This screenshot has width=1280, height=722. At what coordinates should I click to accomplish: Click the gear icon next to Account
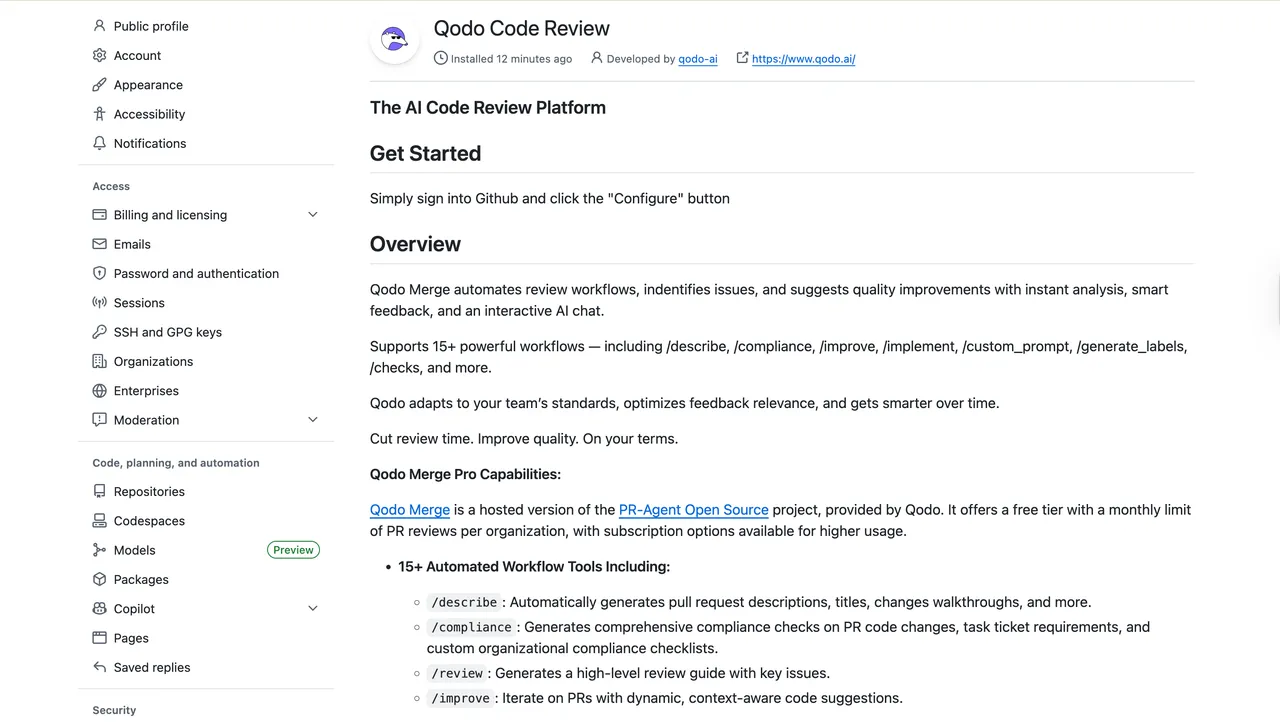[x=99, y=56]
